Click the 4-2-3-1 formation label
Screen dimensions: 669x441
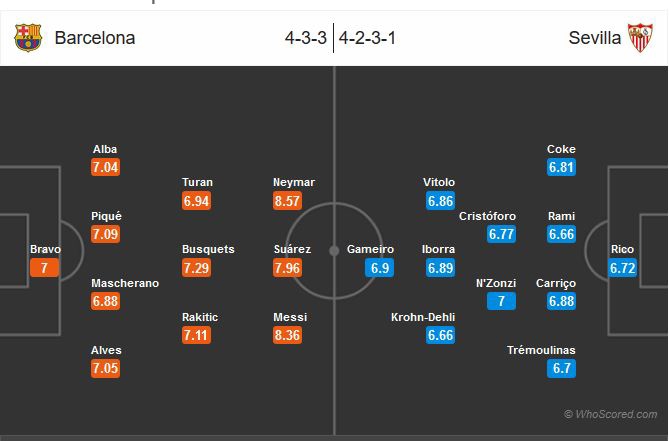tap(367, 38)
